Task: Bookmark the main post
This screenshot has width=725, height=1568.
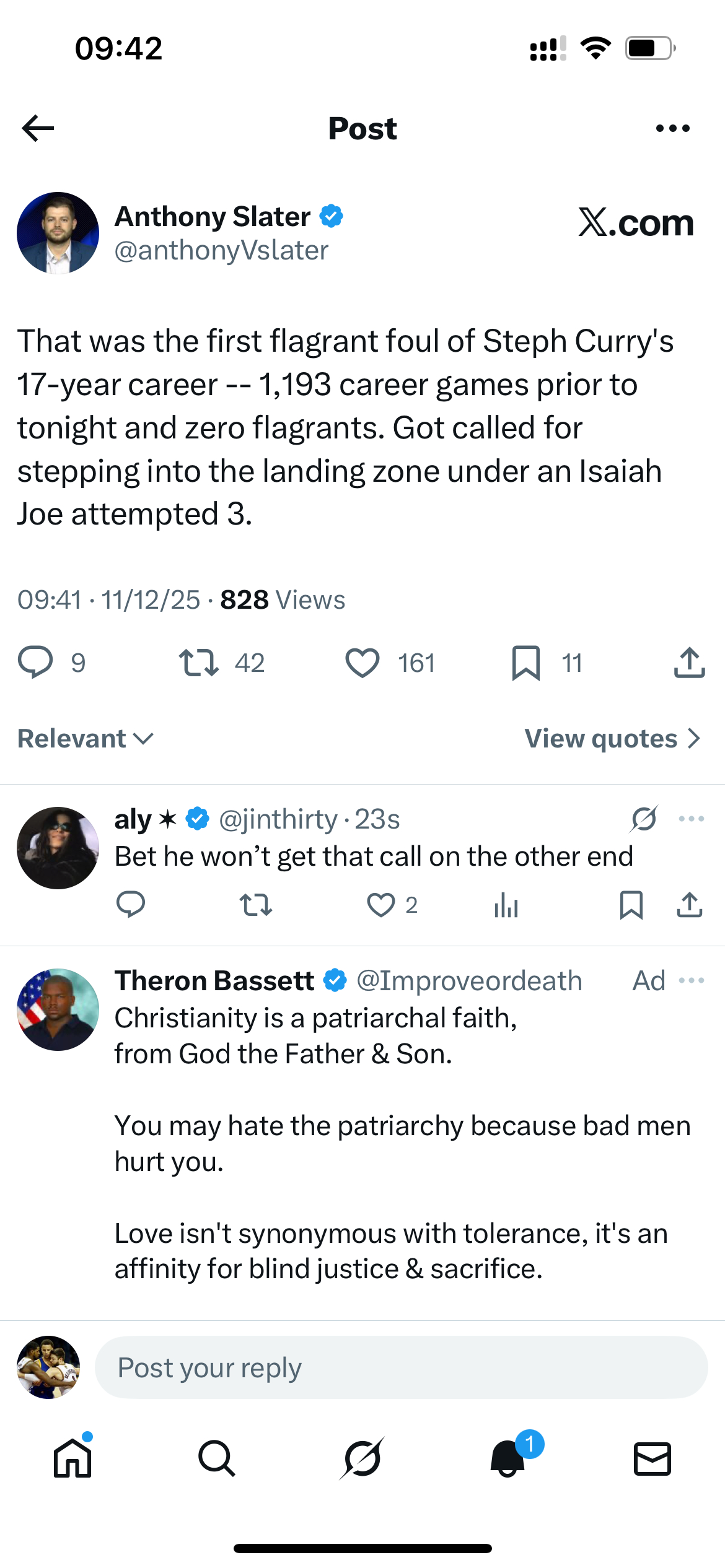Action: [526, 663]
